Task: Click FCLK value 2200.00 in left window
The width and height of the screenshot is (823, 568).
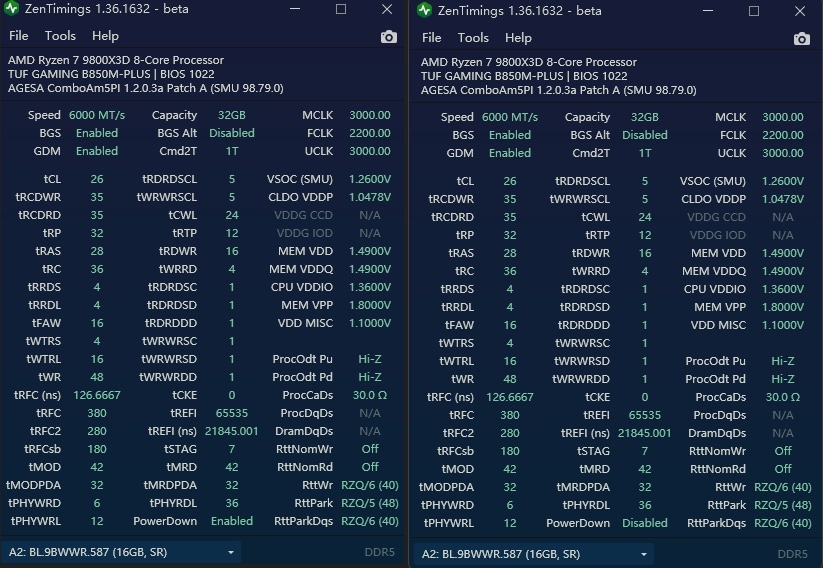Action: (x=370, y=133)
